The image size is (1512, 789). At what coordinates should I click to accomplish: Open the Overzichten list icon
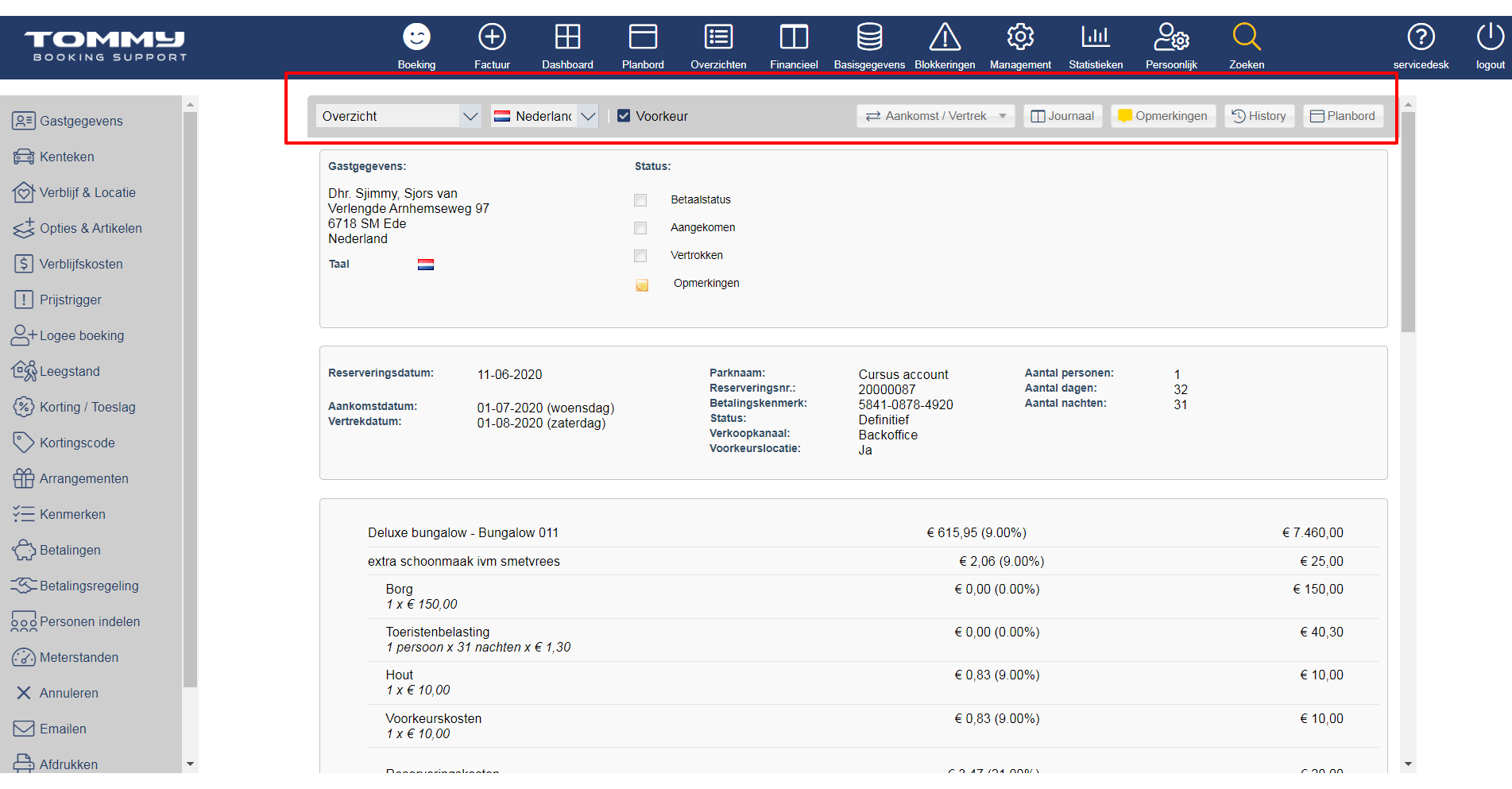tap(718, 37)
